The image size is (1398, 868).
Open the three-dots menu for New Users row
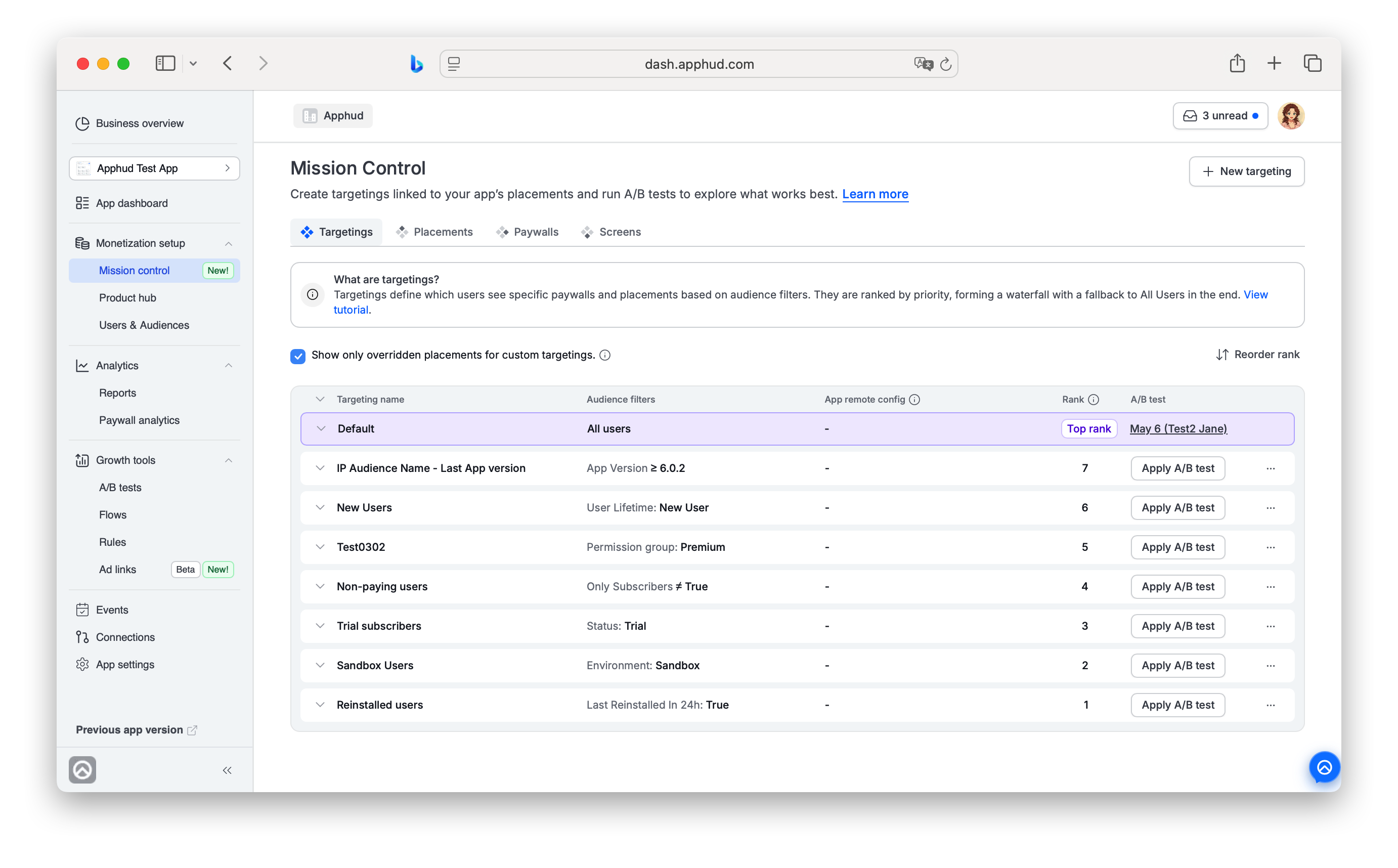pyautogui.click(x=1271, y=508)
